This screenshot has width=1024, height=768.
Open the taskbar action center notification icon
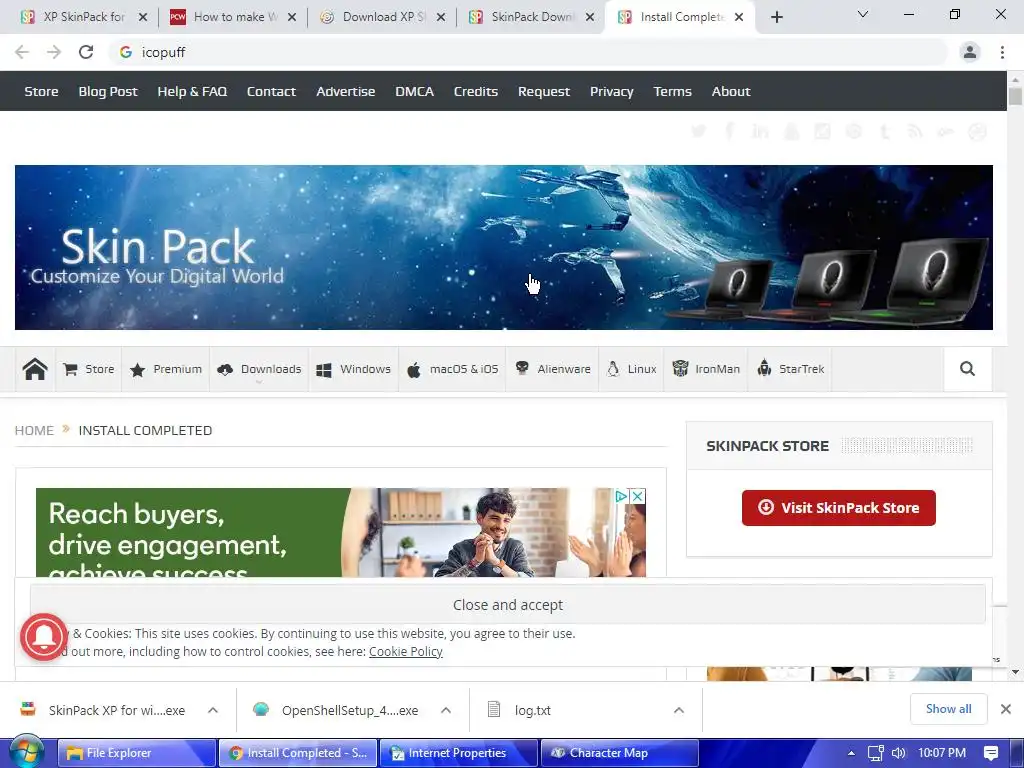[x=991, y=753]
